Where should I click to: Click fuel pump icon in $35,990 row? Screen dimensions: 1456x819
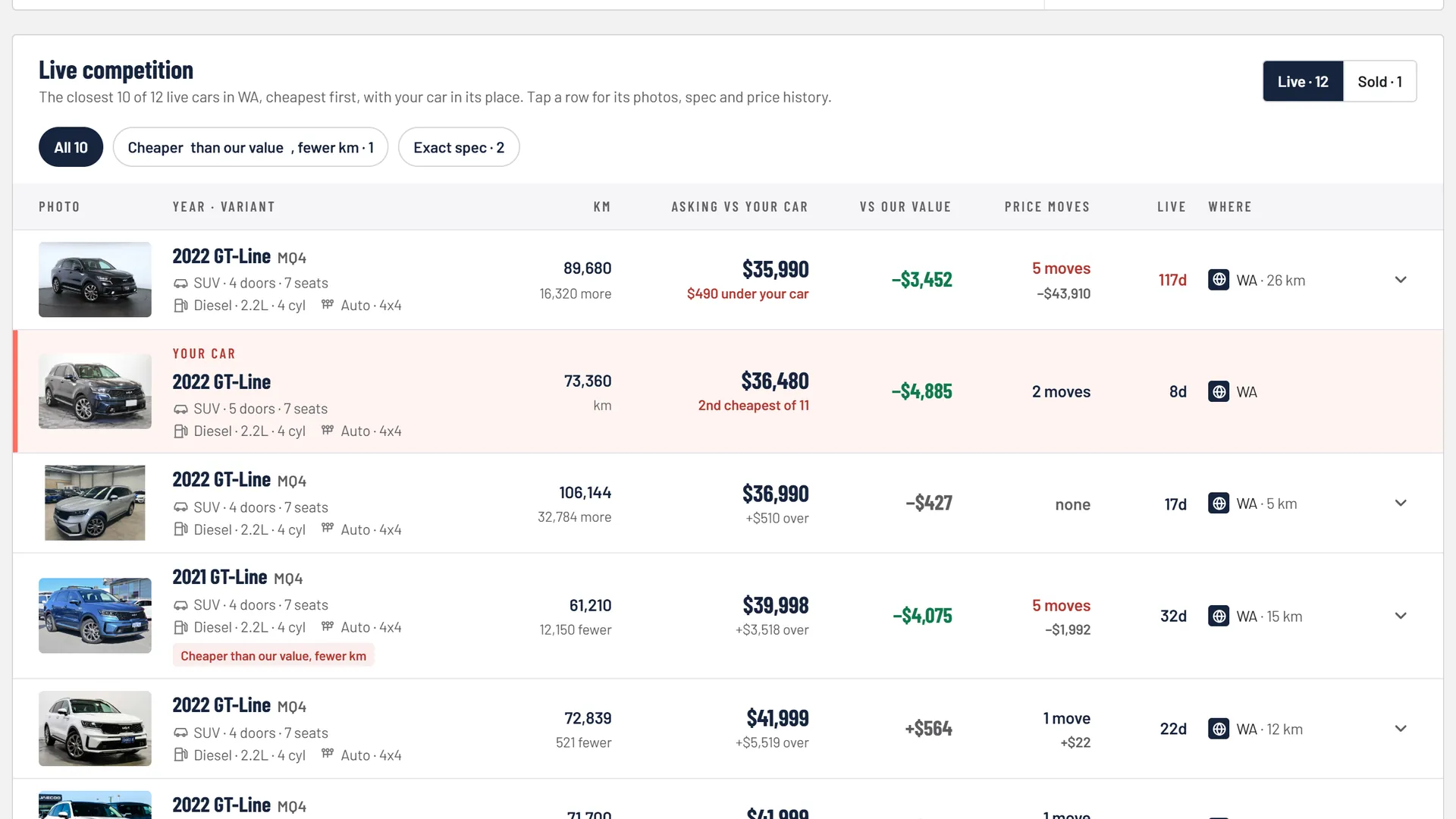point(180,306)
